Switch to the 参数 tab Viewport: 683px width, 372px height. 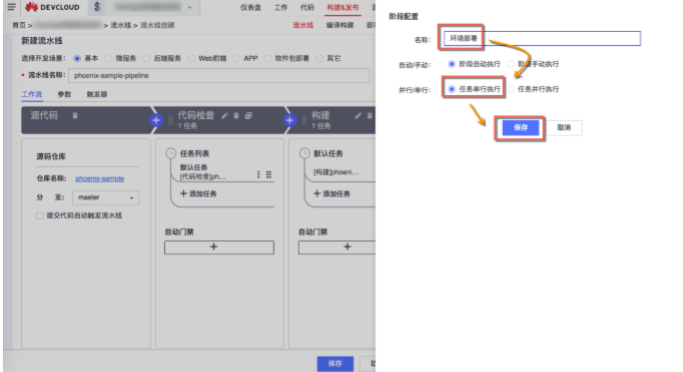point(64,94)
